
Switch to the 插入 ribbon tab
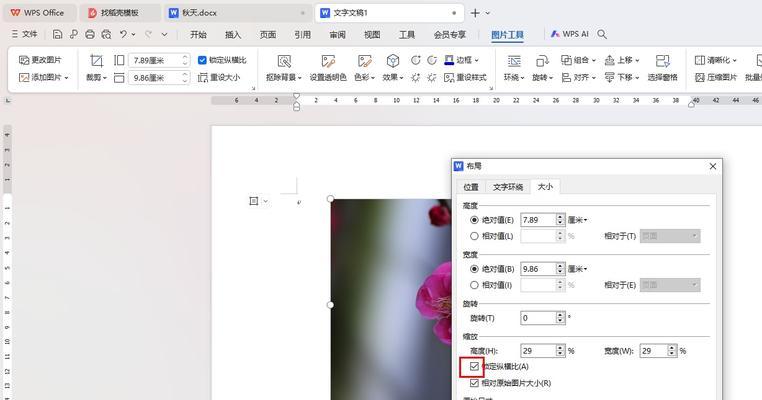tap(233, 34)
